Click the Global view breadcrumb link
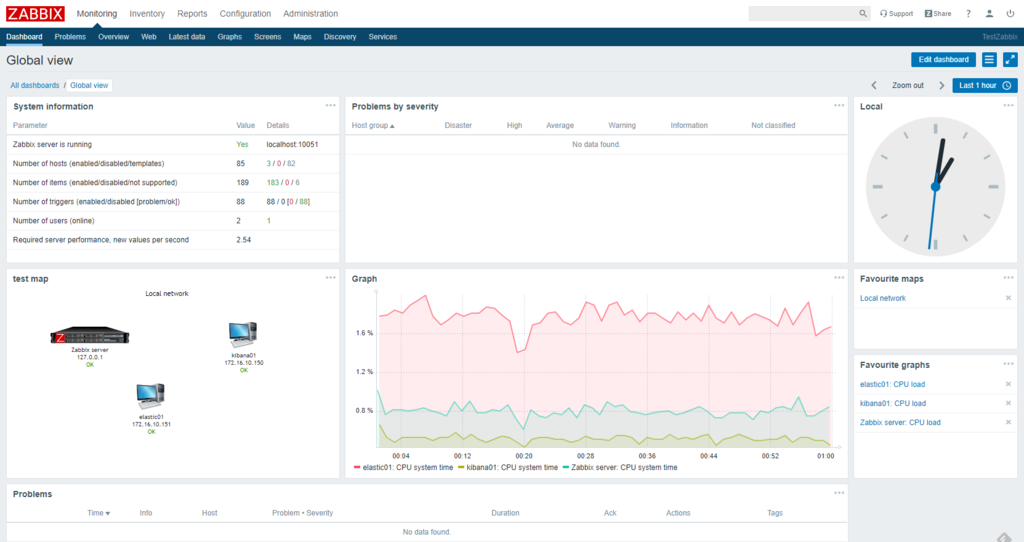Image resolution: width=1024 pixels, height=542 pixels. [89, 86]
